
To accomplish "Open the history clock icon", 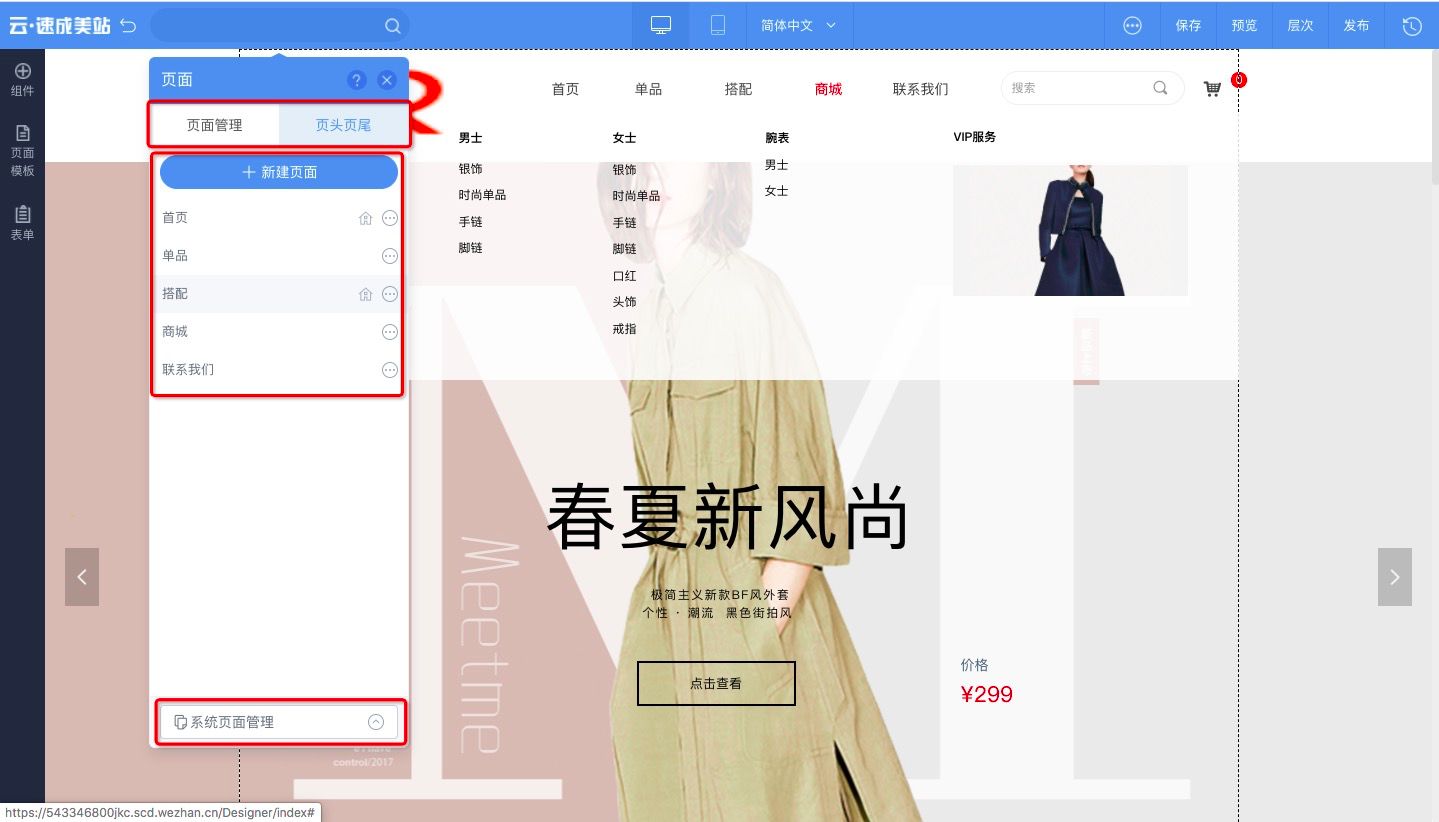I will tap(1411, 26).
